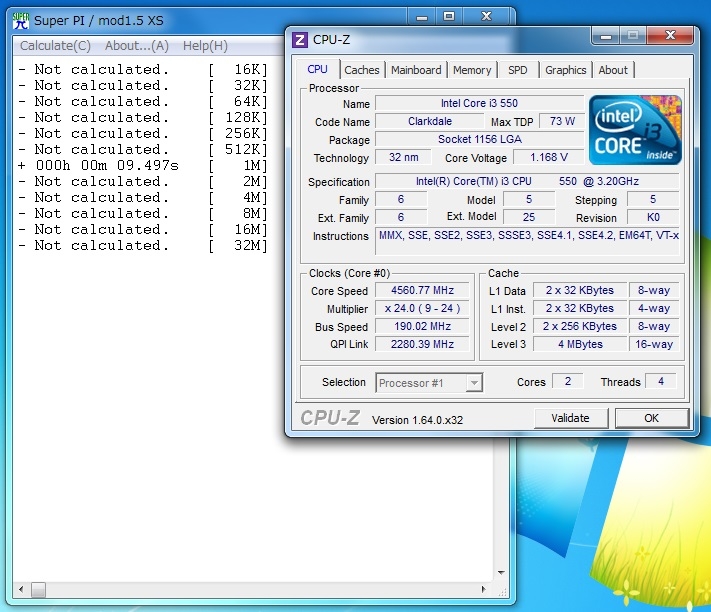Go to the Graphics tab
The width and height of the screenshot is (711, 612).
(565, 70)
